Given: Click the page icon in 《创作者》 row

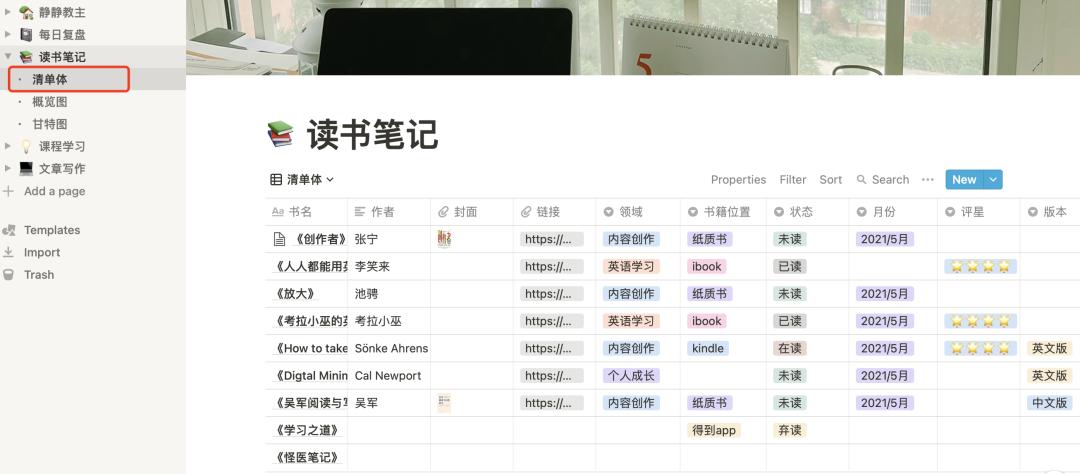Looking at the screenshot, I should [280, 239].
